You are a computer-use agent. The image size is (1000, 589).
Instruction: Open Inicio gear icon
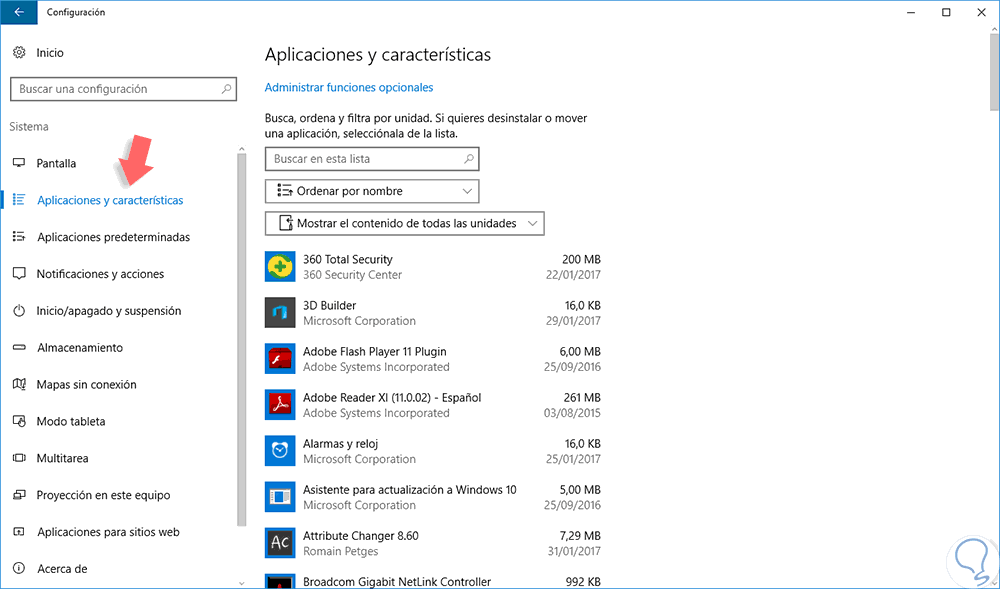coord(19,53)
